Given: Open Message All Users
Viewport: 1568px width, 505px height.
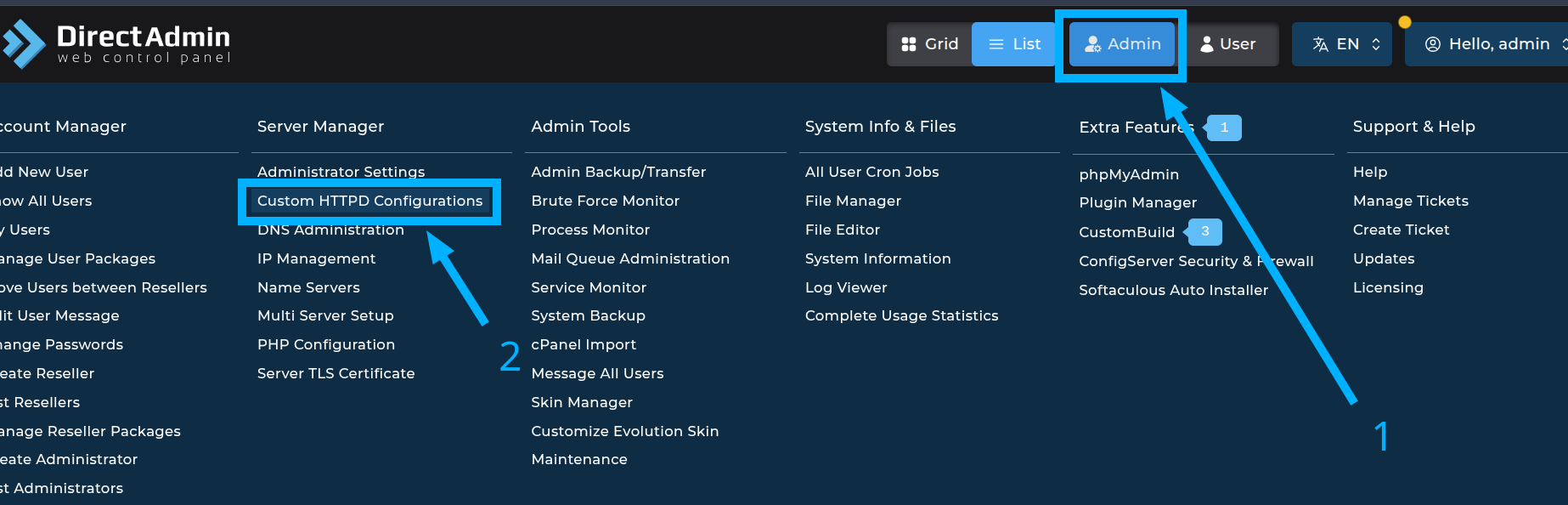Looking at the screenshot, I should (x=597, y=373).
